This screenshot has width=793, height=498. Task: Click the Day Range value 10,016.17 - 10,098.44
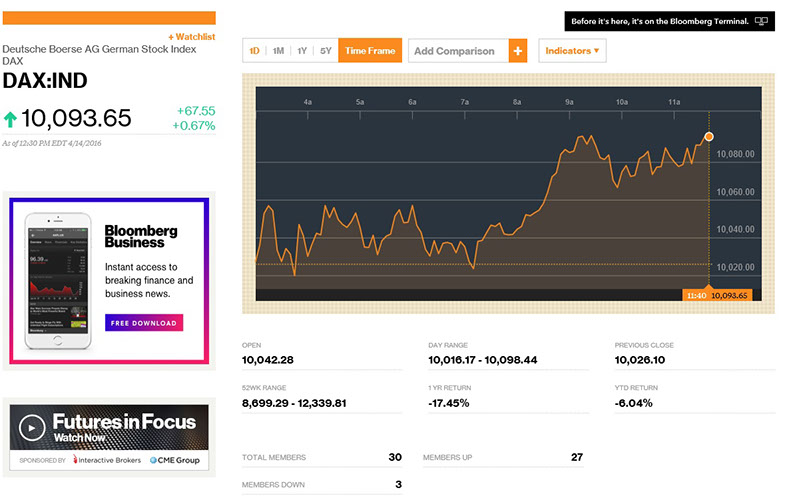coord(482,360)
